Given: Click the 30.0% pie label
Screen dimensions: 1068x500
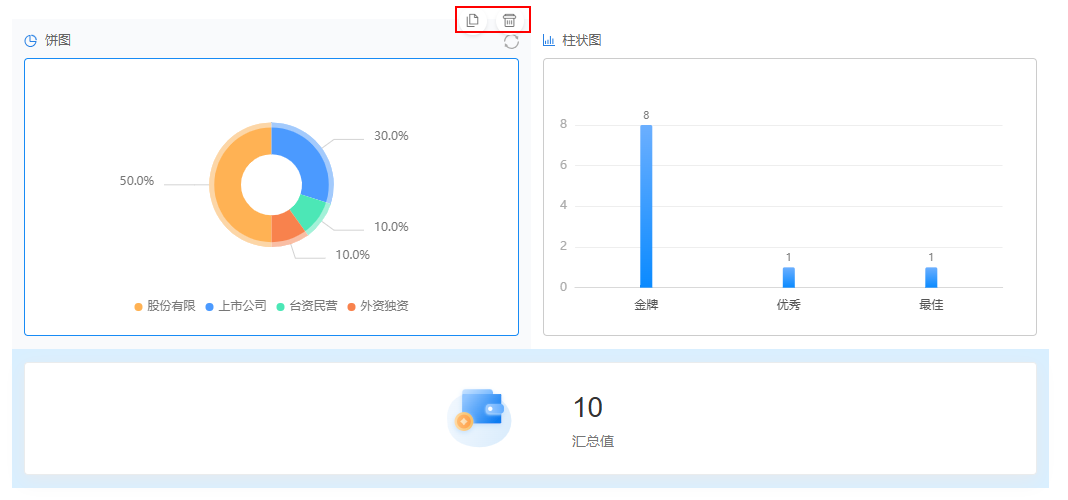Looking at the screenshot, I should 391,136.
